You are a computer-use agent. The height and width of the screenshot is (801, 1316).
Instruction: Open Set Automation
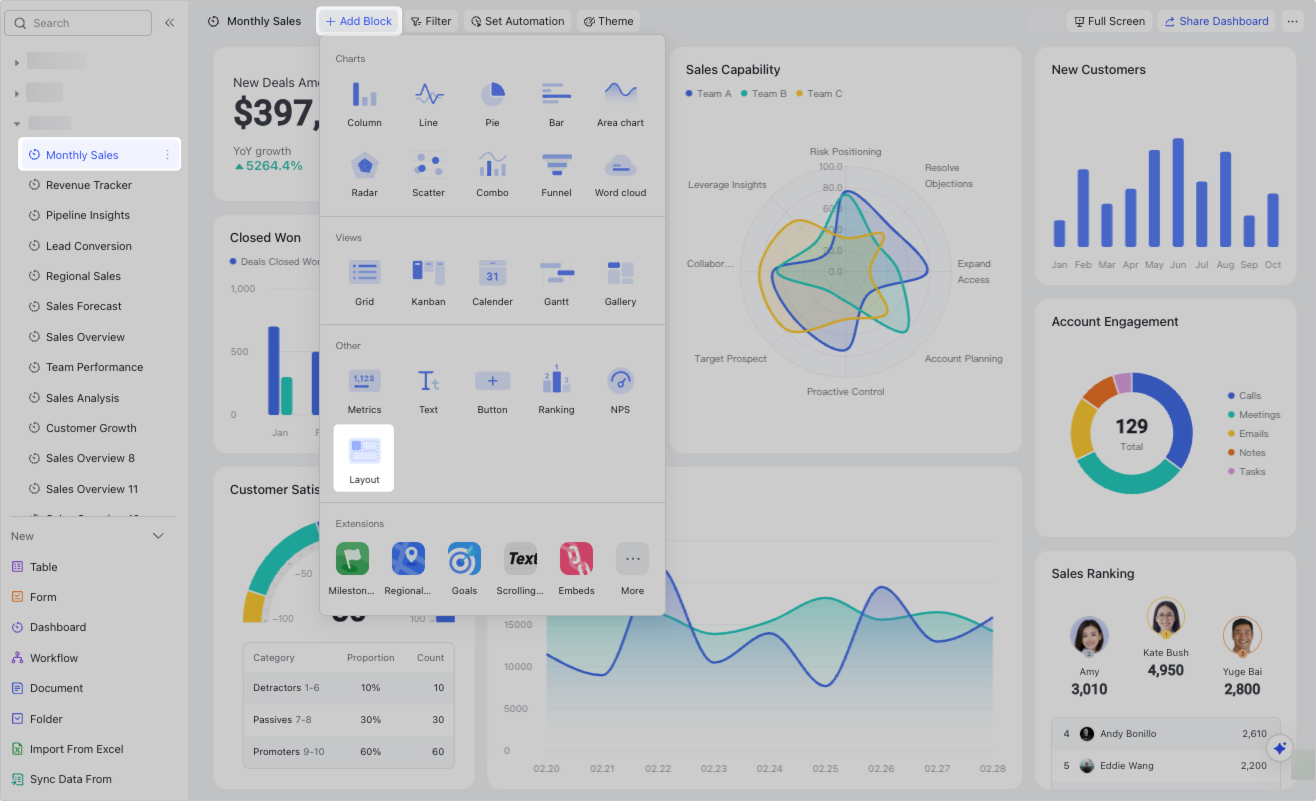pyautogui.click(x=517, y=21)
